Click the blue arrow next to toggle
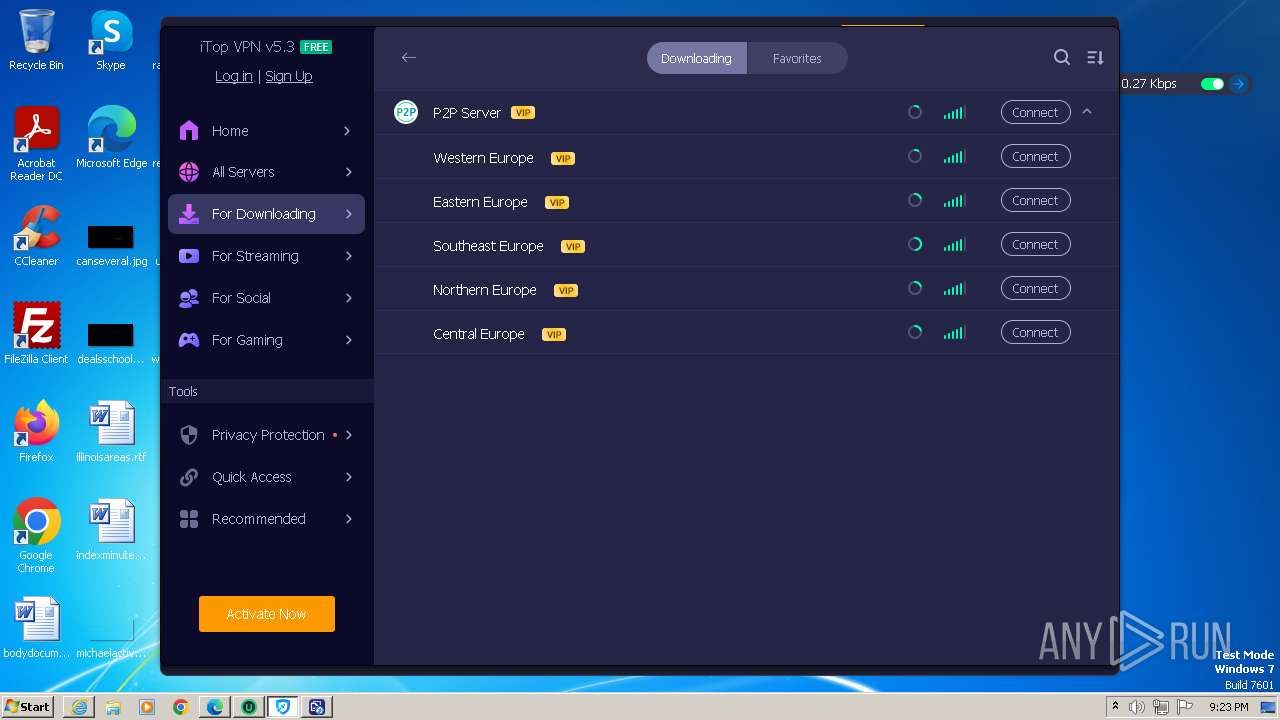 tap(1238, 84)
